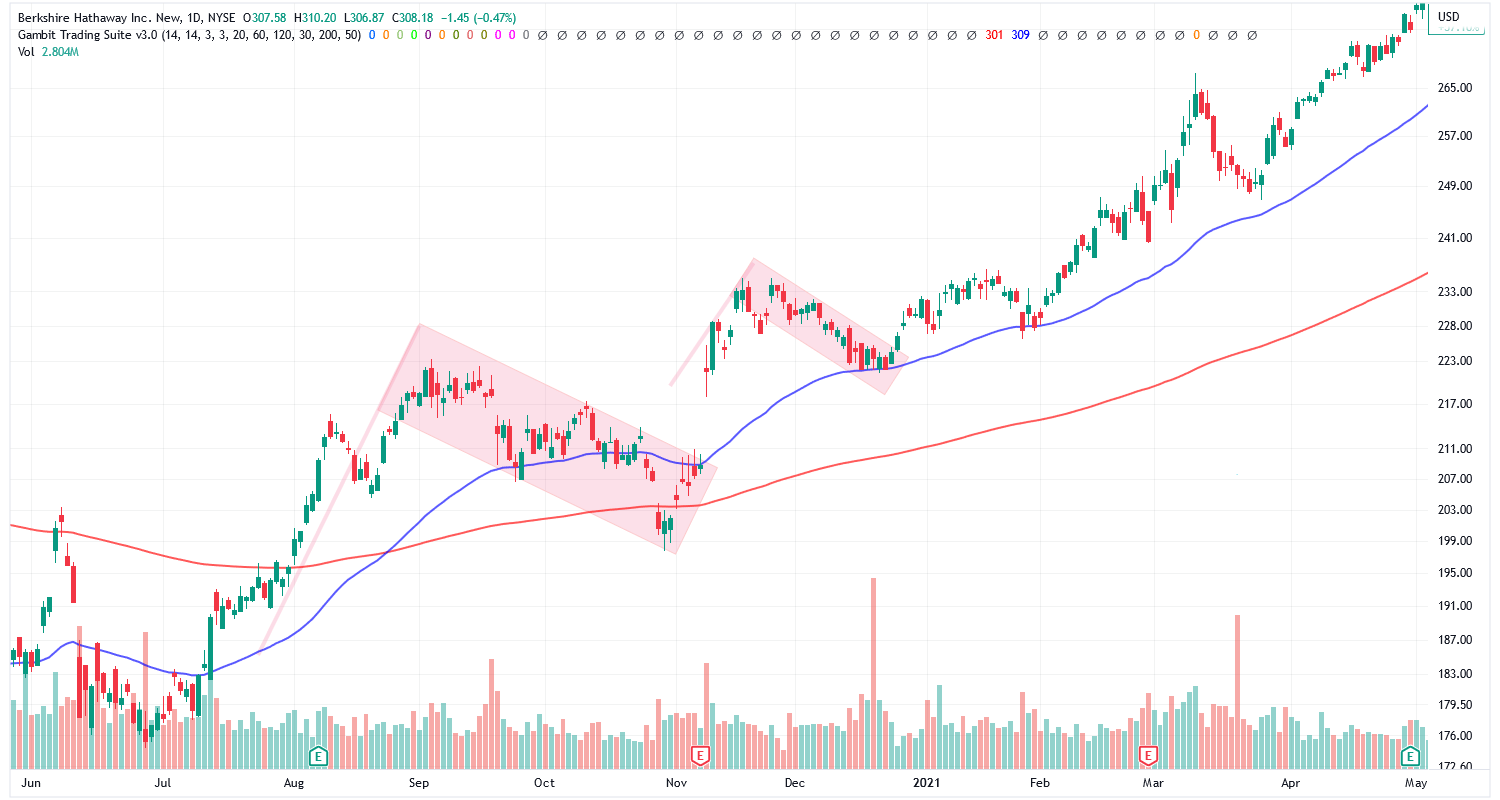
Task: Click the 249.00 price axis label
Action: point(1453,186)
